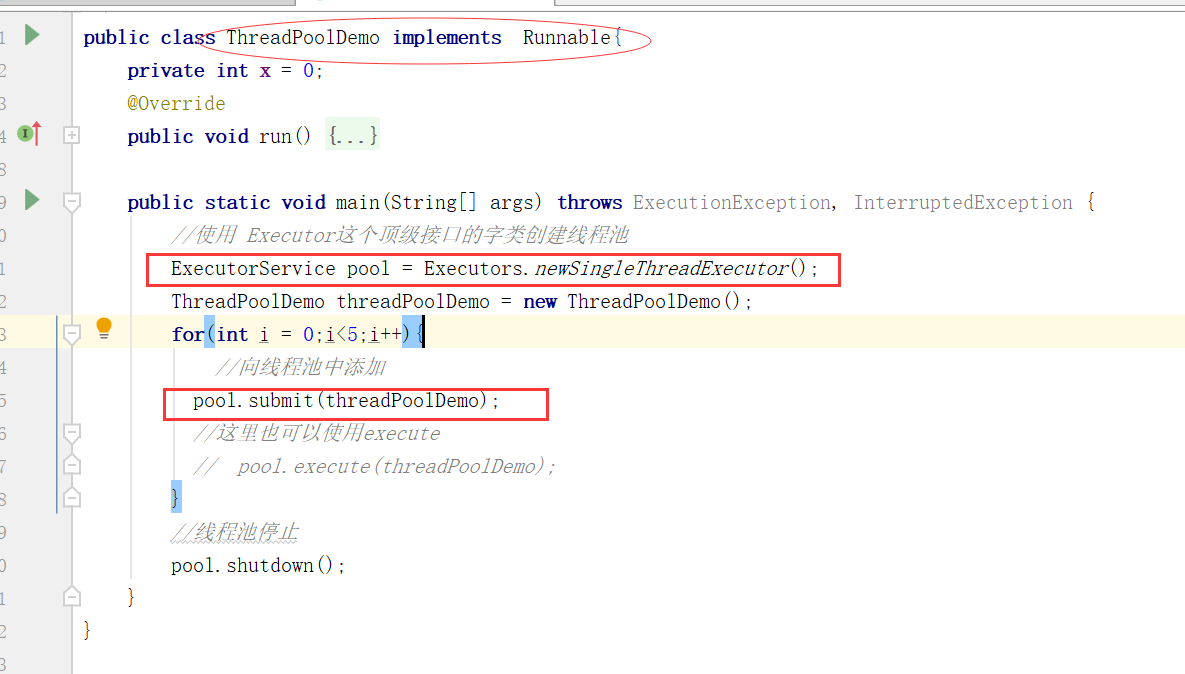Screen dimensions: 1185x674
Task: Click the 'for' keyword
Action: [x=187, y=334]
